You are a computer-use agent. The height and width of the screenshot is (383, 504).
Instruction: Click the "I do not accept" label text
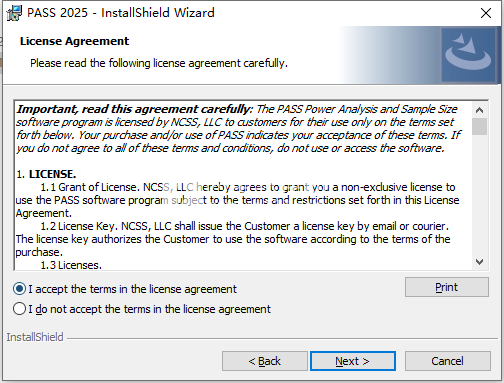(149, 309)
